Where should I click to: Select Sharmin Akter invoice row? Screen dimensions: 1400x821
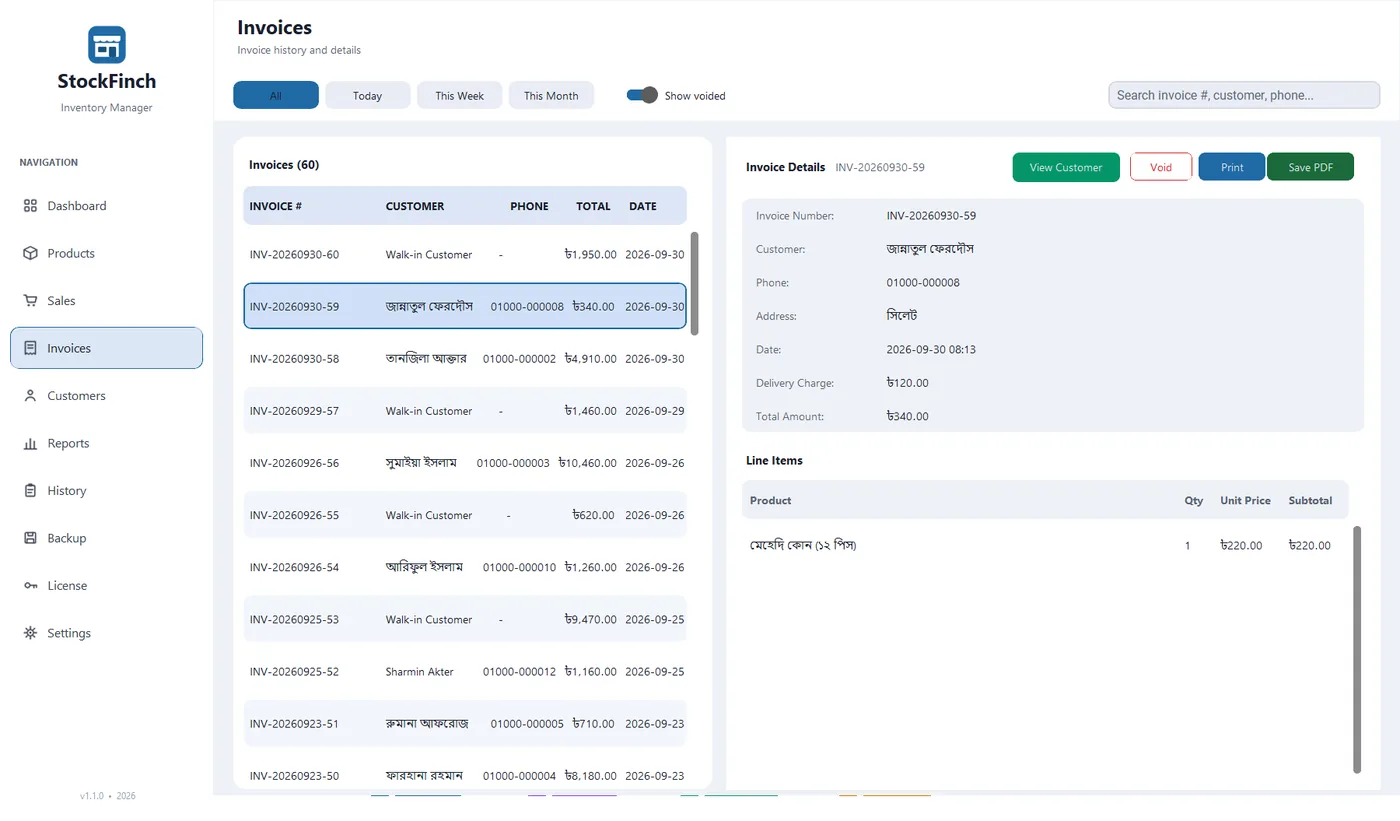click(465, 671)
